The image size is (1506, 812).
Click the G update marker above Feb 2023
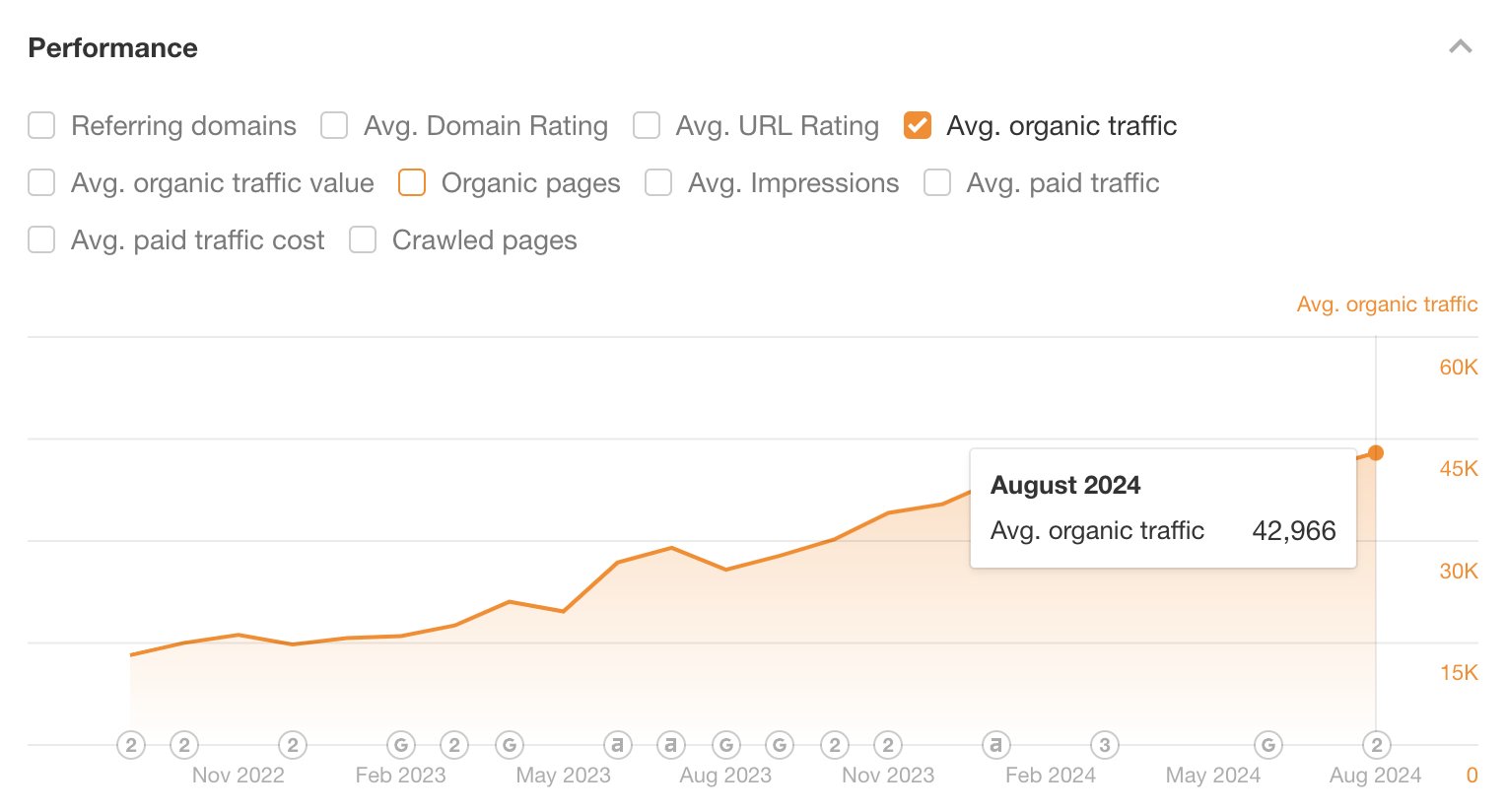pyautogui.click(x=400, y=745)
